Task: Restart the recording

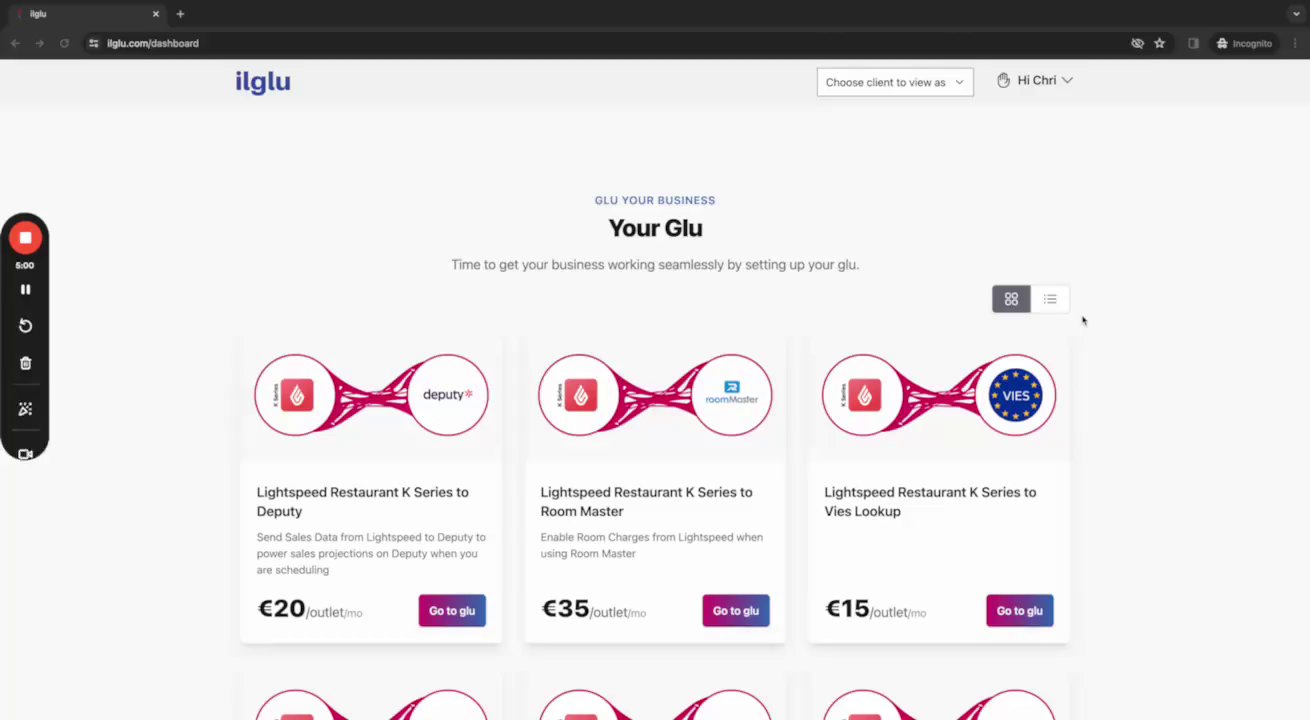Action: point(25,326)
